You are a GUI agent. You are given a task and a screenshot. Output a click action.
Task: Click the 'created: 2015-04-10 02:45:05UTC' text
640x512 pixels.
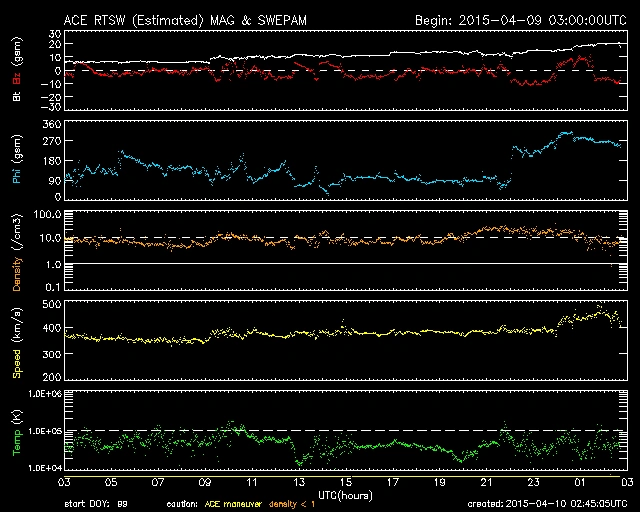tap(547, 504)
